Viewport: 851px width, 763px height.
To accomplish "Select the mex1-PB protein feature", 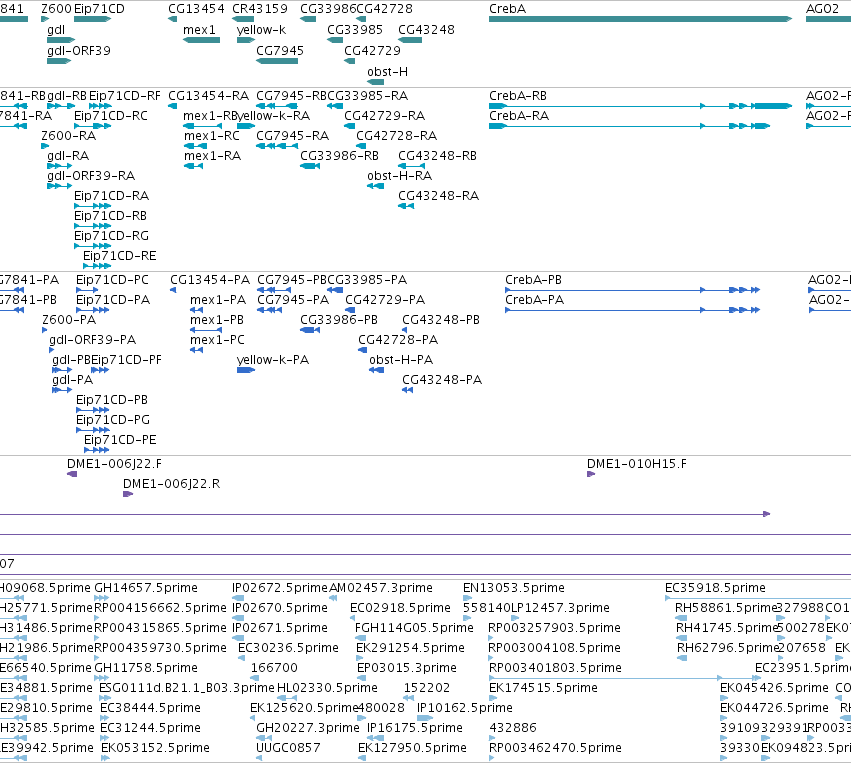I will coord(206,330).
